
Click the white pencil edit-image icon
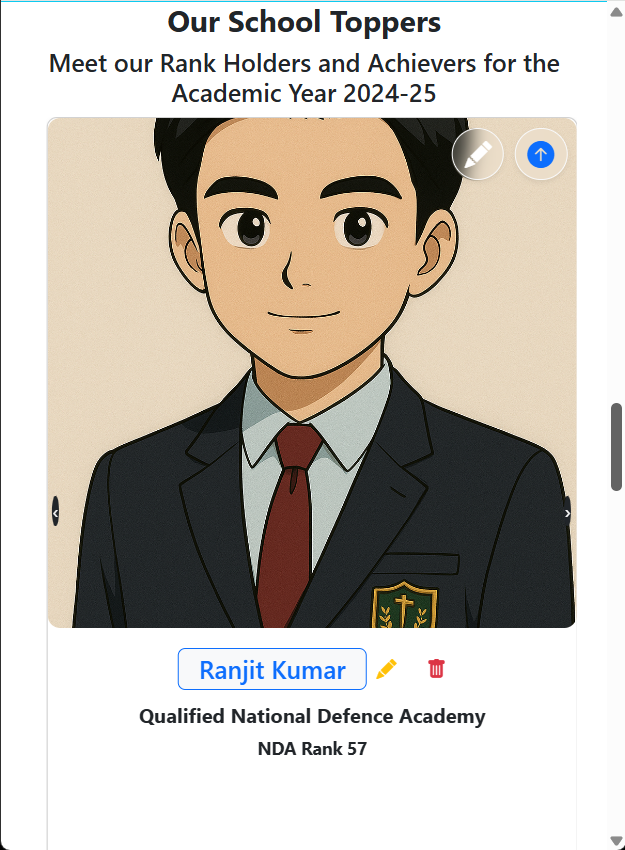[478, 154]
